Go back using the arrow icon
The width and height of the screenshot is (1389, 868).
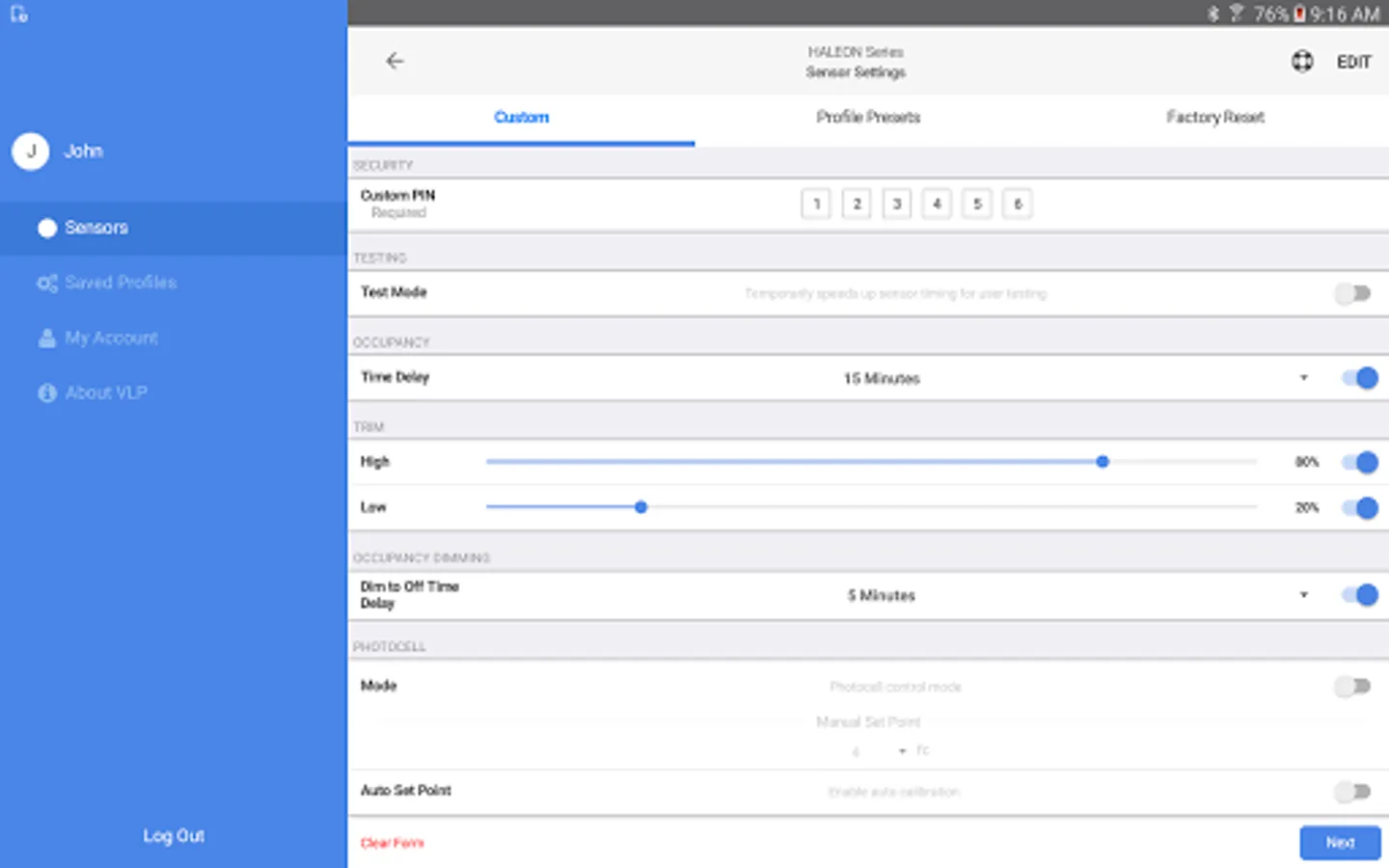(x=395, y=61)
